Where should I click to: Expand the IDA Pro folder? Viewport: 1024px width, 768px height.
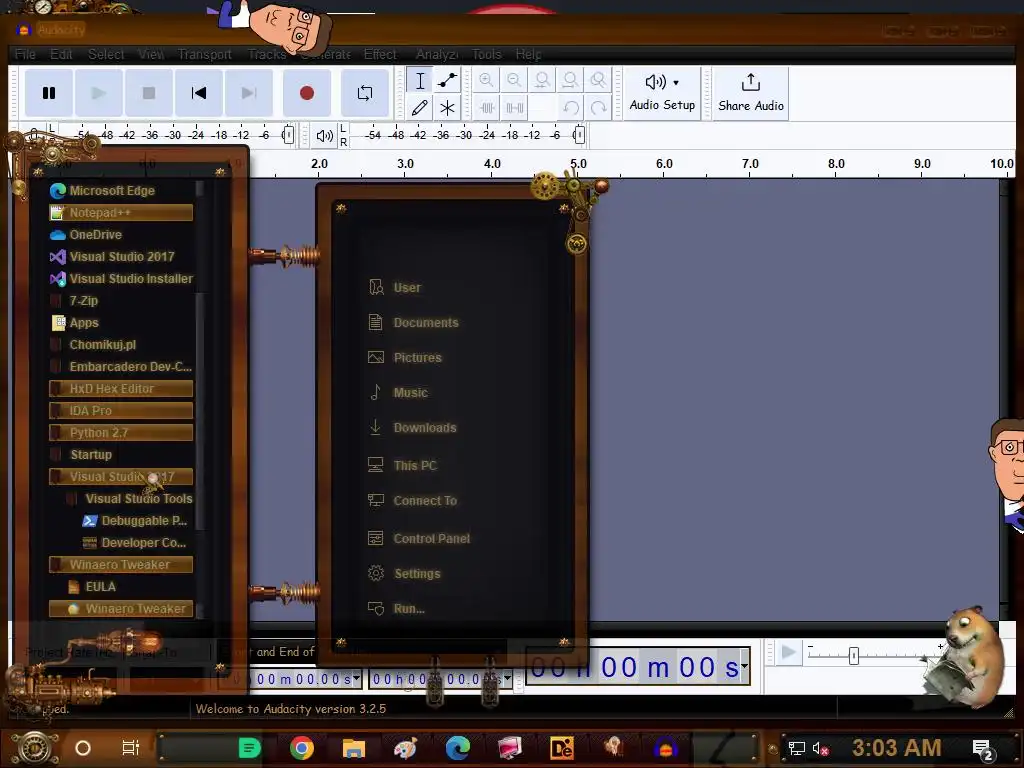(x=121, y=411)
